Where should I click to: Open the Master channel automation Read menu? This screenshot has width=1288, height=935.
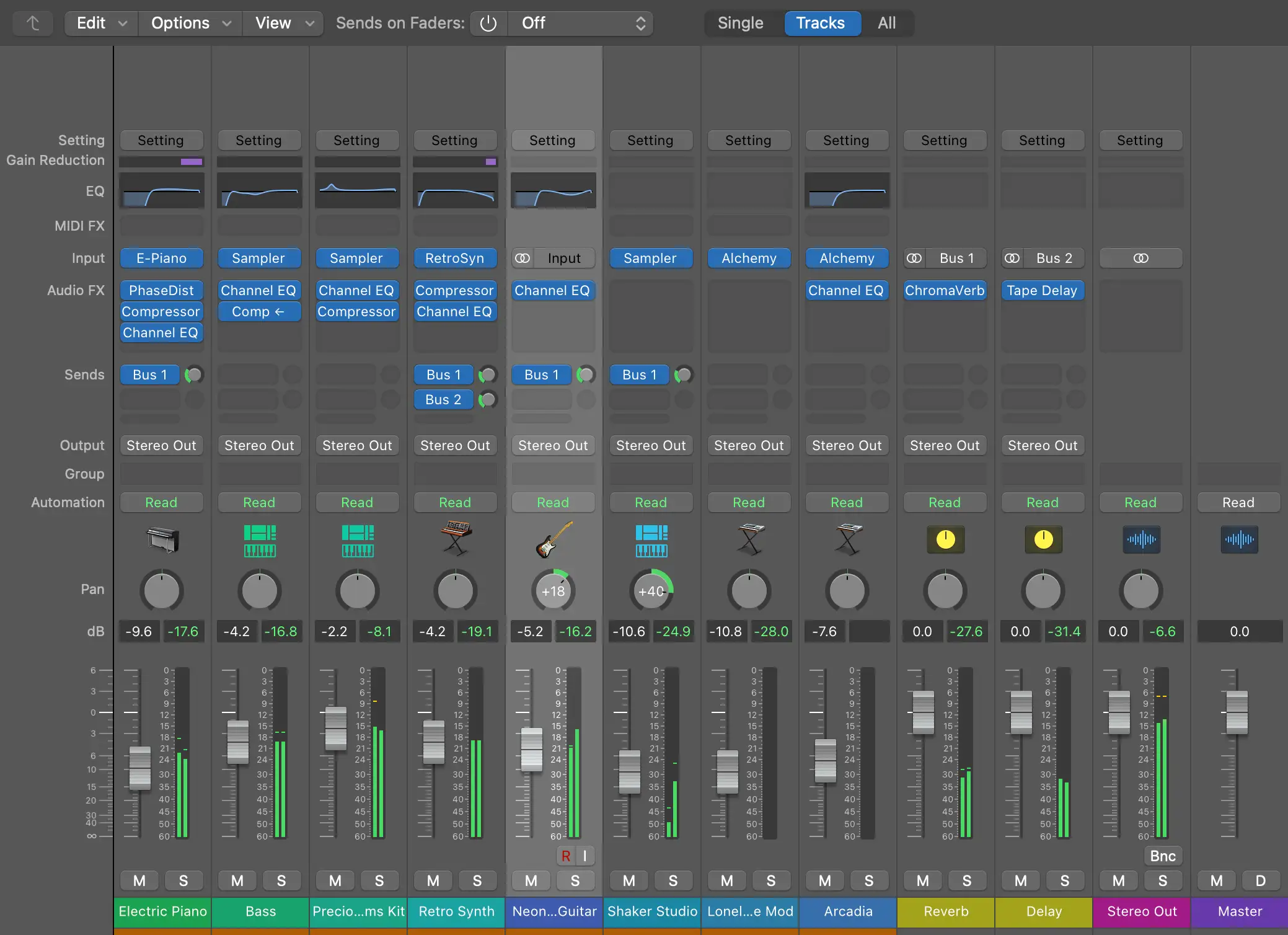(1239, 502)
